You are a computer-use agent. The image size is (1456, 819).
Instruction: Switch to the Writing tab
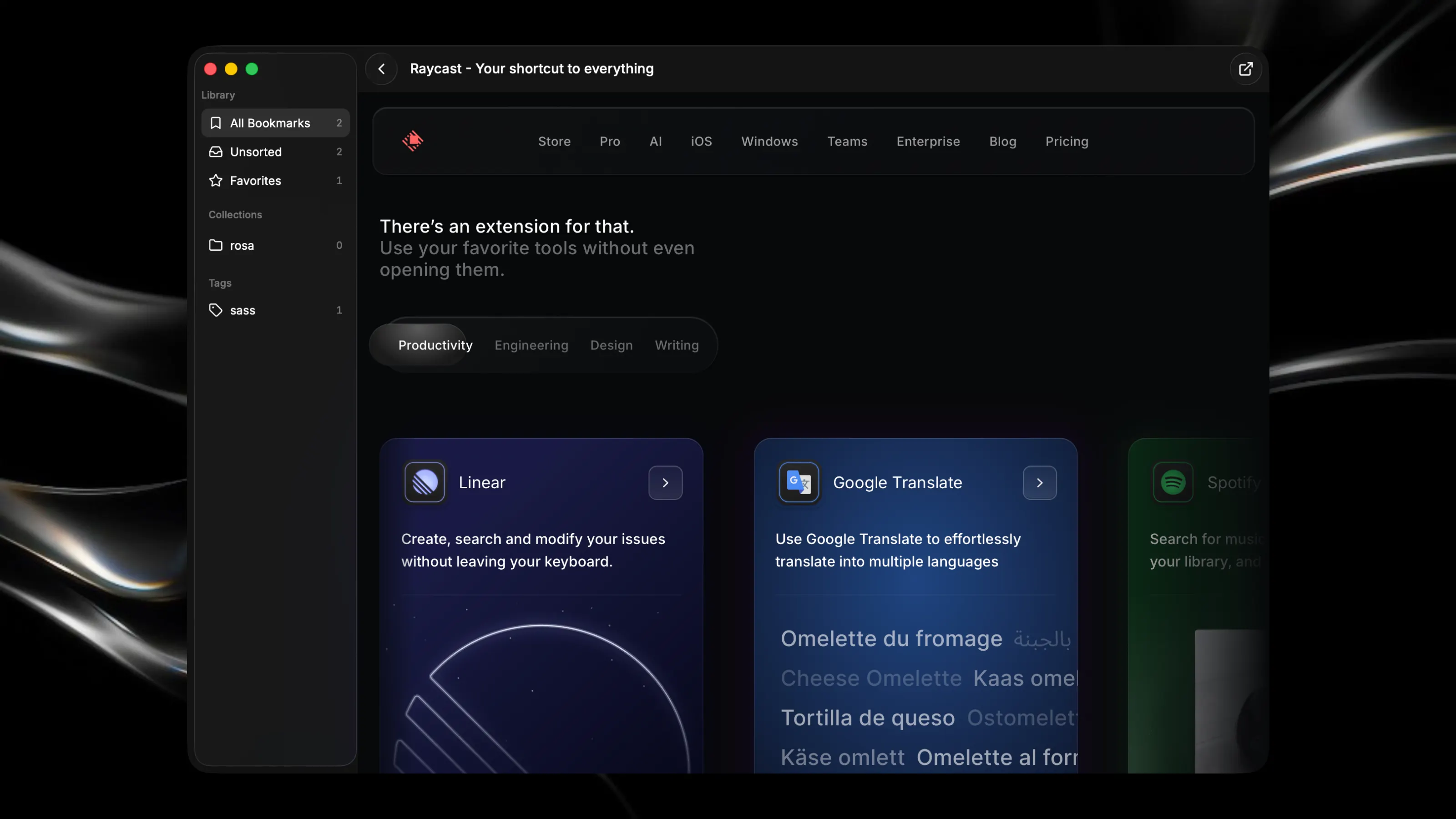677,345
